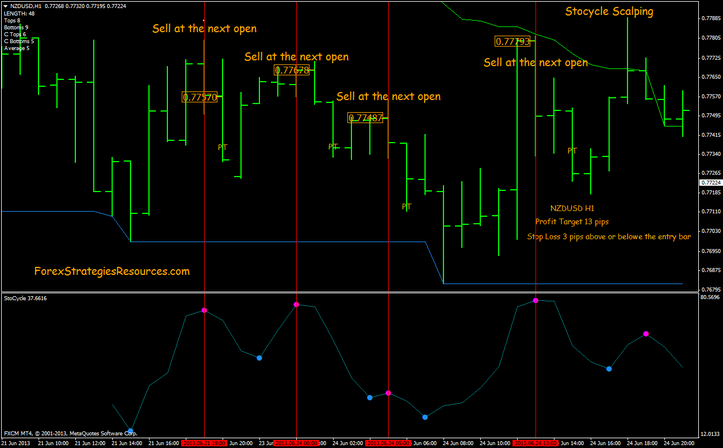
Task: Click the 'StoCycle 37.6616' indicator label
Action: click(25, 298)
